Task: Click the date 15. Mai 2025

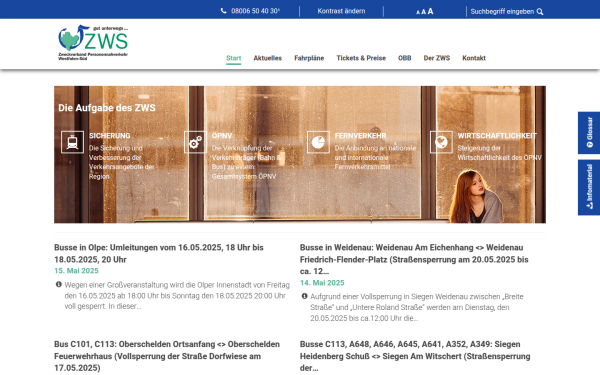Action: [76, 271]
